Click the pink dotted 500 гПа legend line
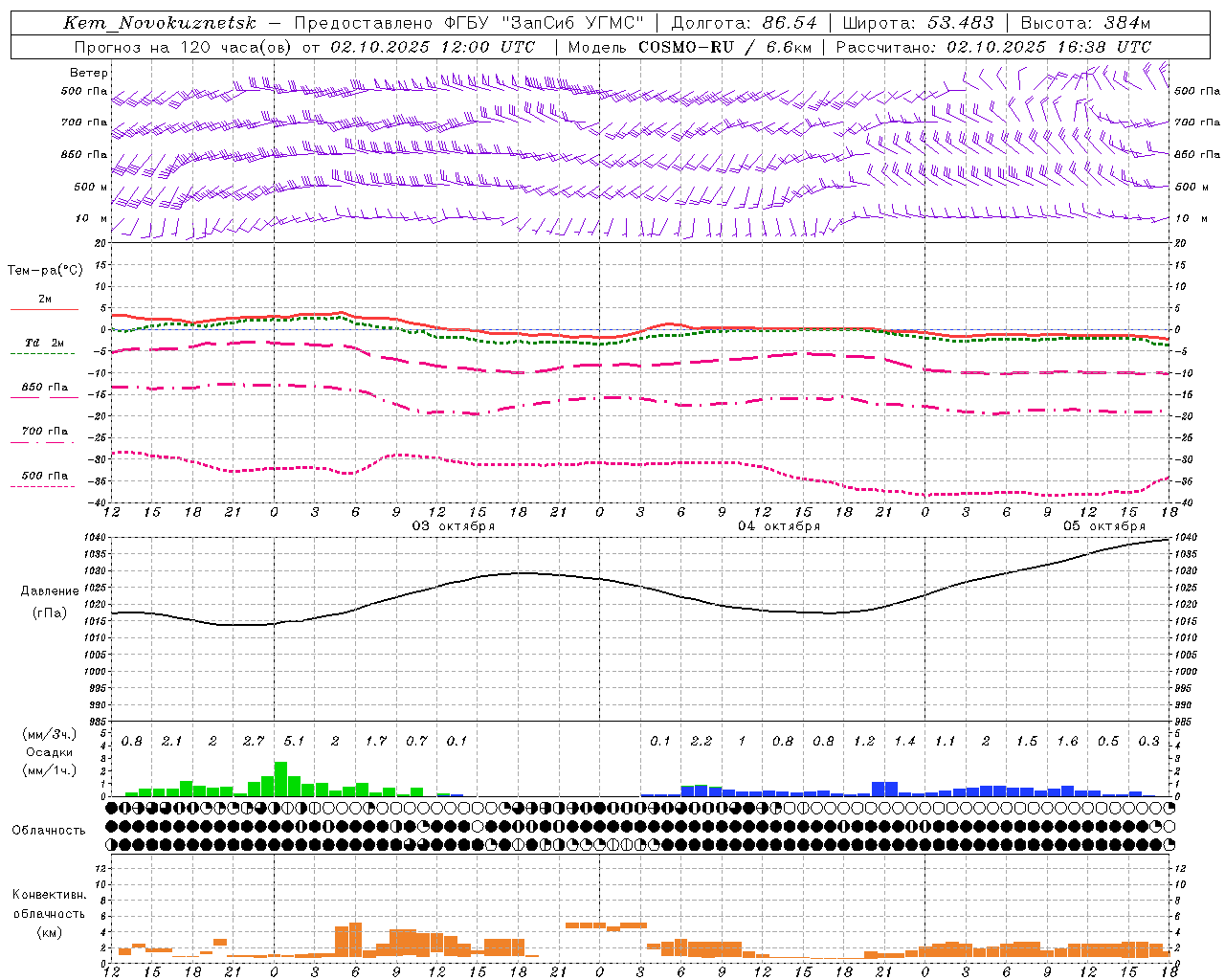Image resolution: width=1225 pixels, height=980 pixels. [x=43, y=487]
